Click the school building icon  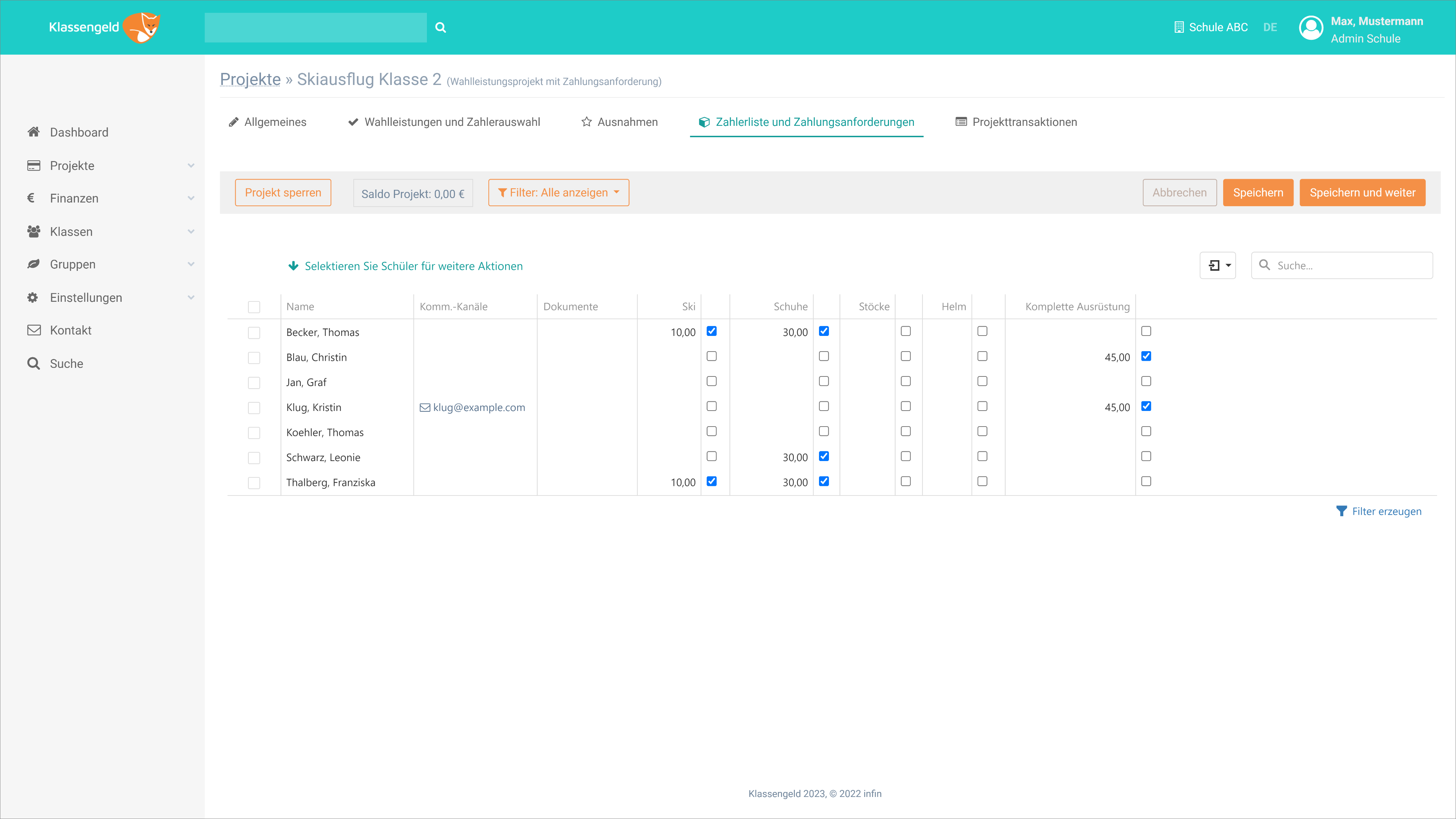pos(1178,27)
